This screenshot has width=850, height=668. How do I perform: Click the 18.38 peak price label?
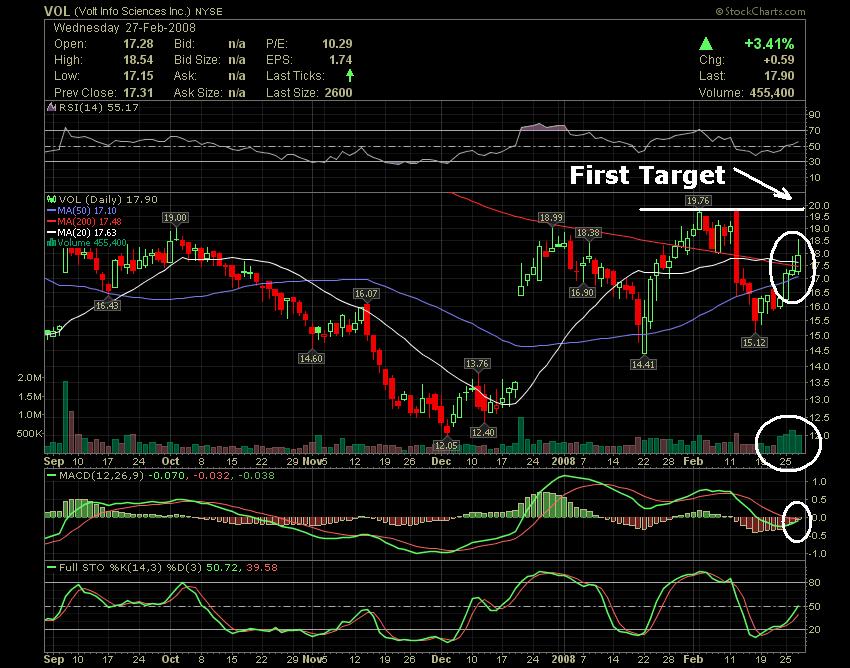click(588, 233)
